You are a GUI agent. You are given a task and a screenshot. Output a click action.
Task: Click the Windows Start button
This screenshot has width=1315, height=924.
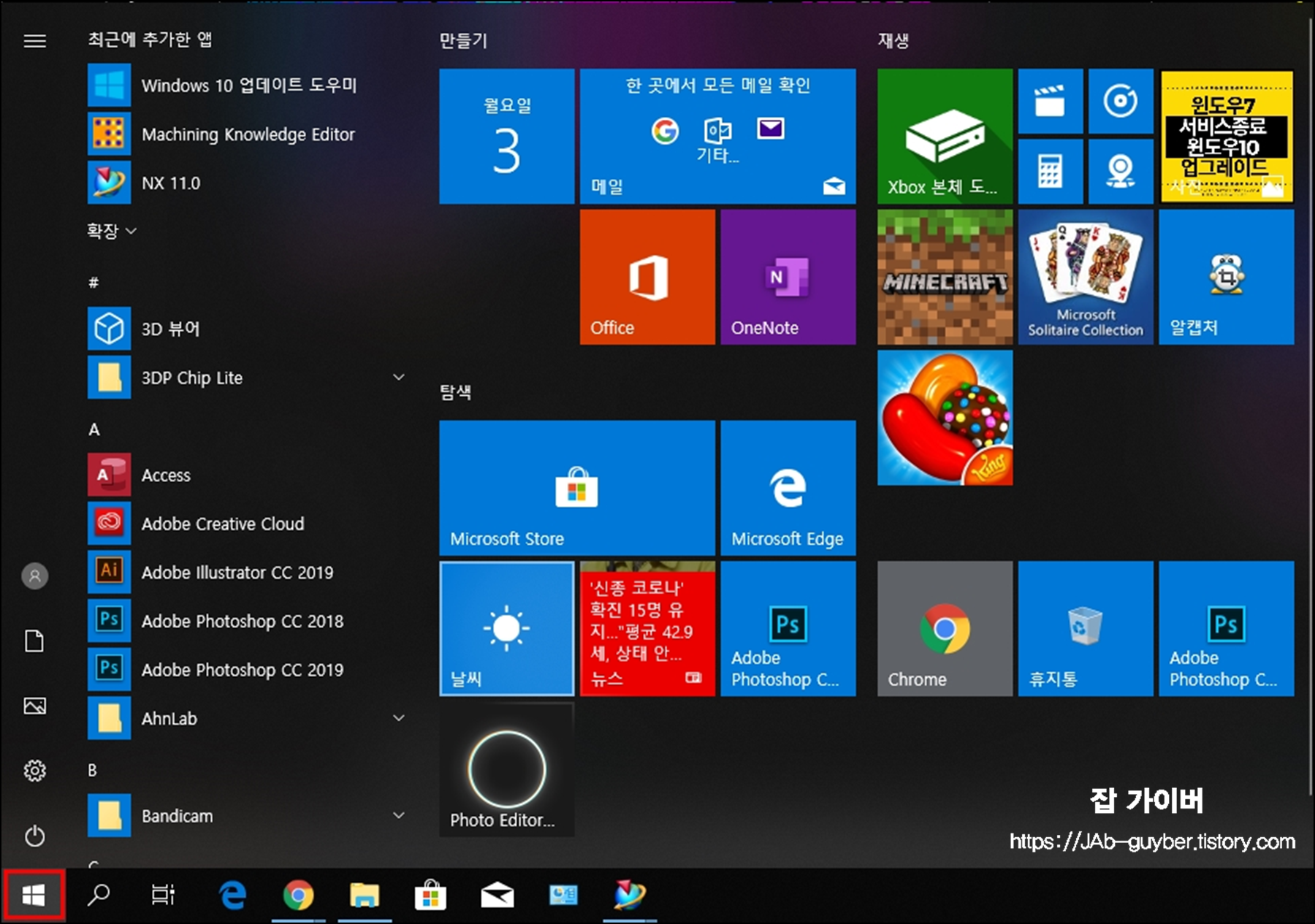point(34,895)
